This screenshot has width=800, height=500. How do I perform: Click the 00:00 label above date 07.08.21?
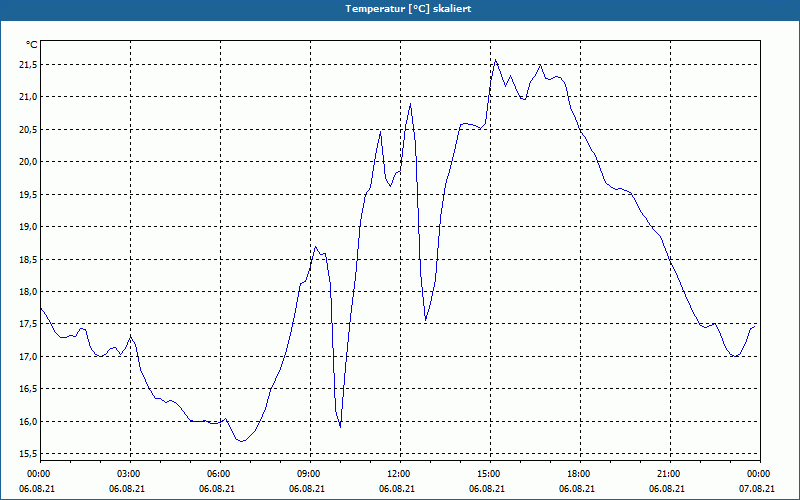(x=760, y=474)
